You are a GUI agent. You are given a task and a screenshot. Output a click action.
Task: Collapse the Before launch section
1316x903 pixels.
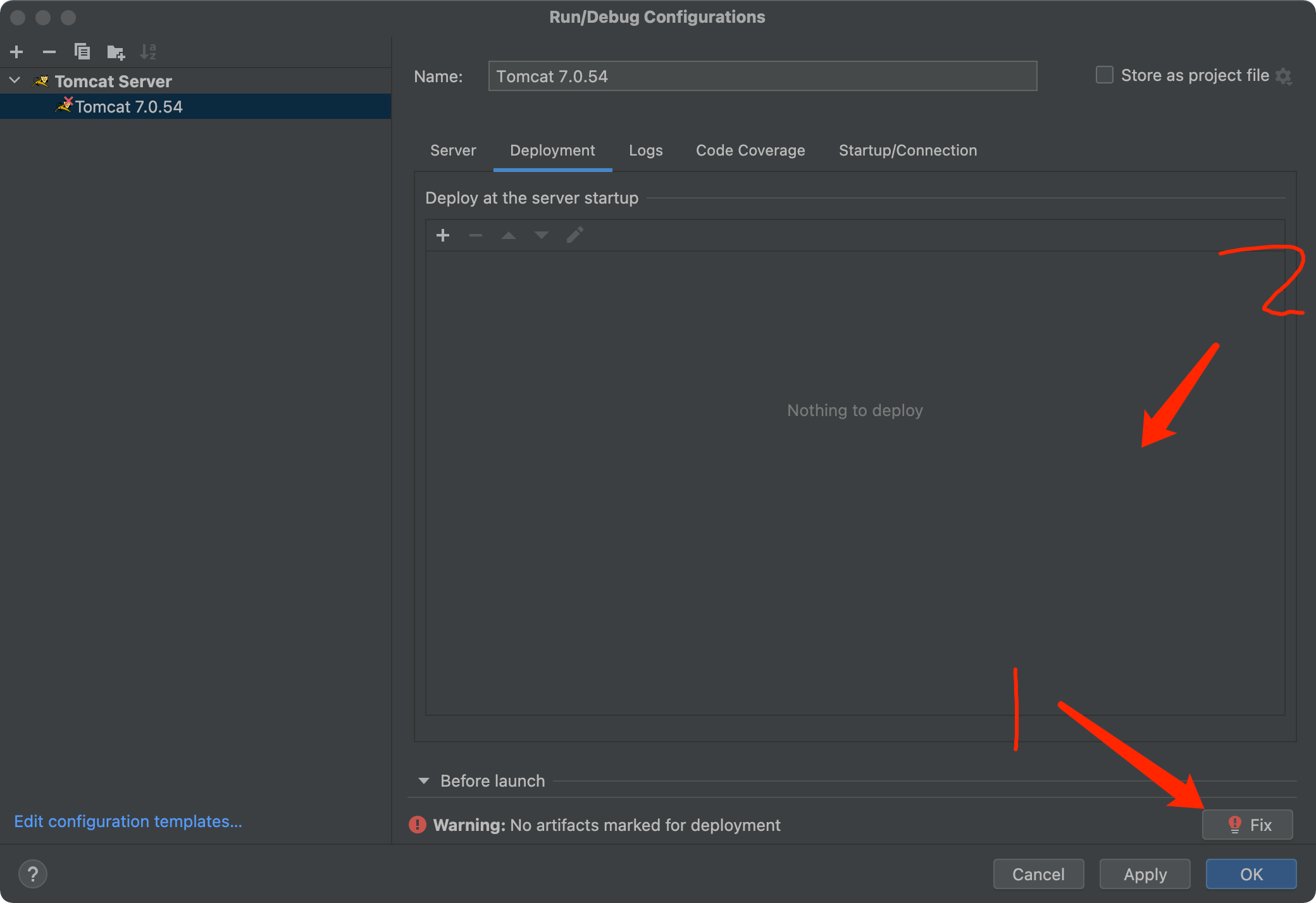(x=424, y=781)
